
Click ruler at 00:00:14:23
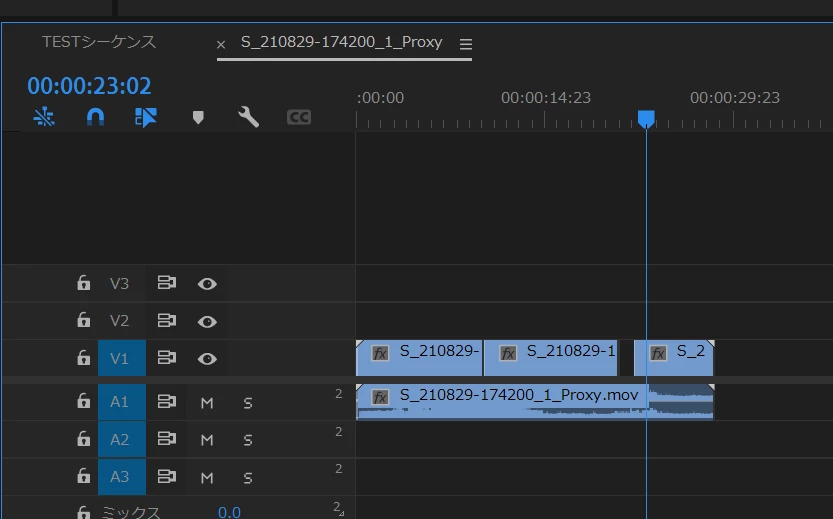[546, 98]
